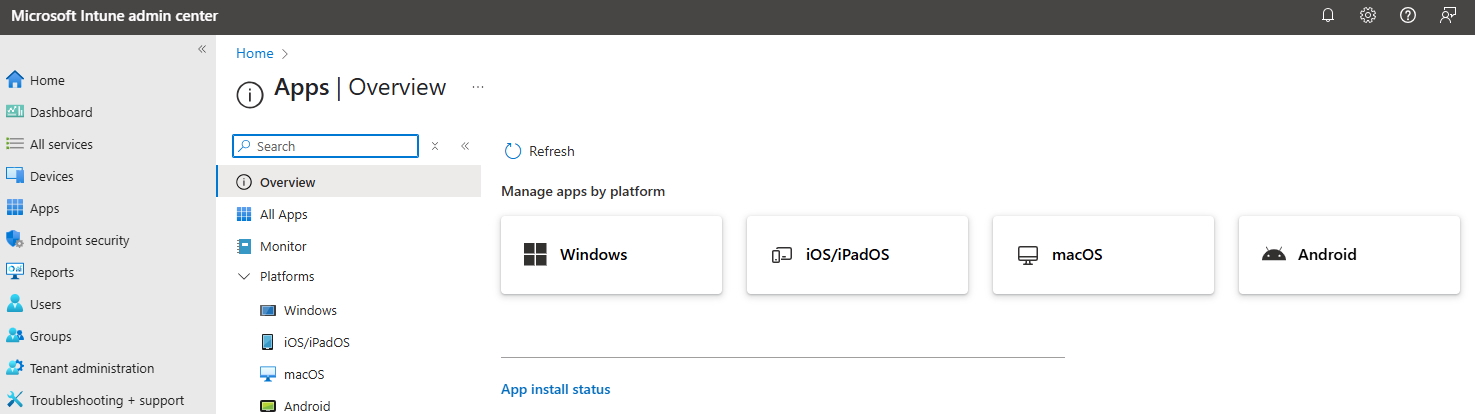This screenshot has width=1475, height=414.
Task: Click the Apps grid icon in sidebar
Action: pyautogui.click(x=15, y=208)
